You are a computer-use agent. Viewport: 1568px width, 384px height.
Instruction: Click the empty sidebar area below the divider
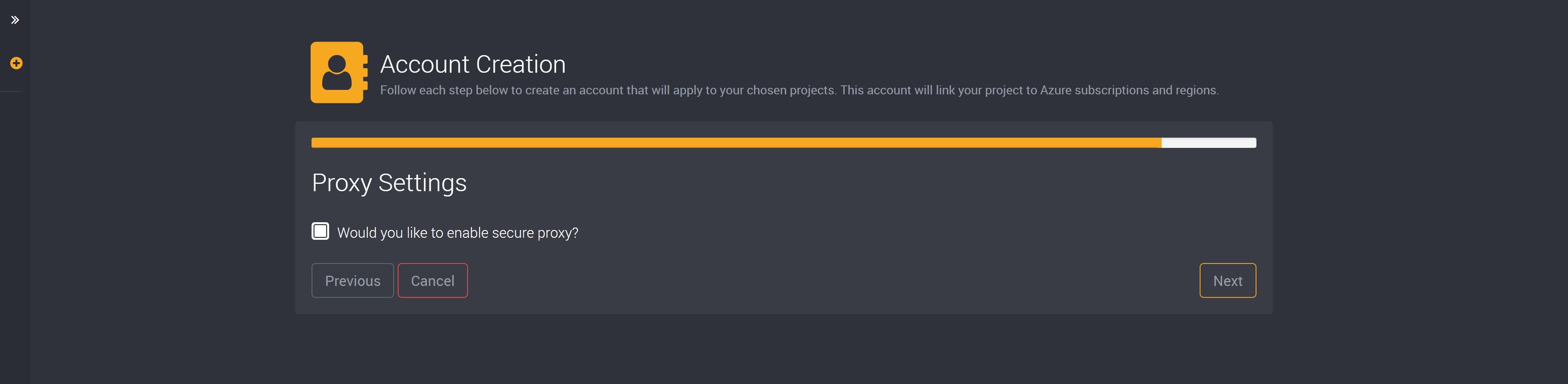point(15,237)
